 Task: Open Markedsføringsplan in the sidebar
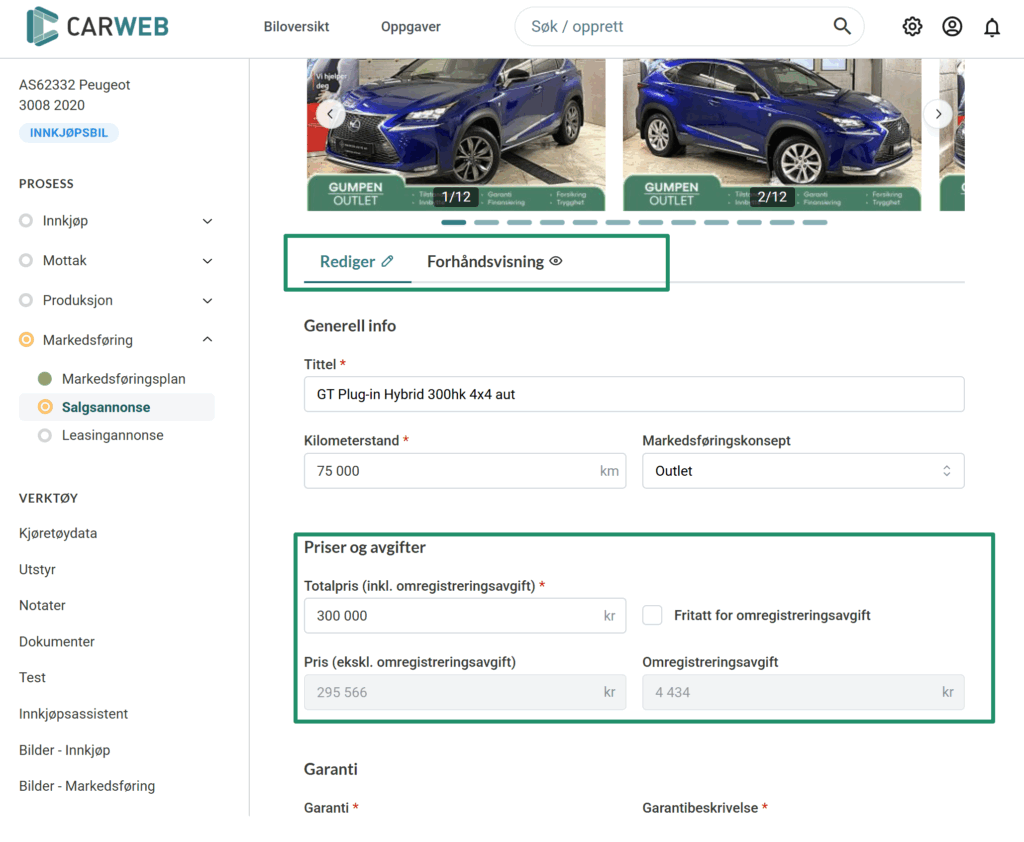123,379
